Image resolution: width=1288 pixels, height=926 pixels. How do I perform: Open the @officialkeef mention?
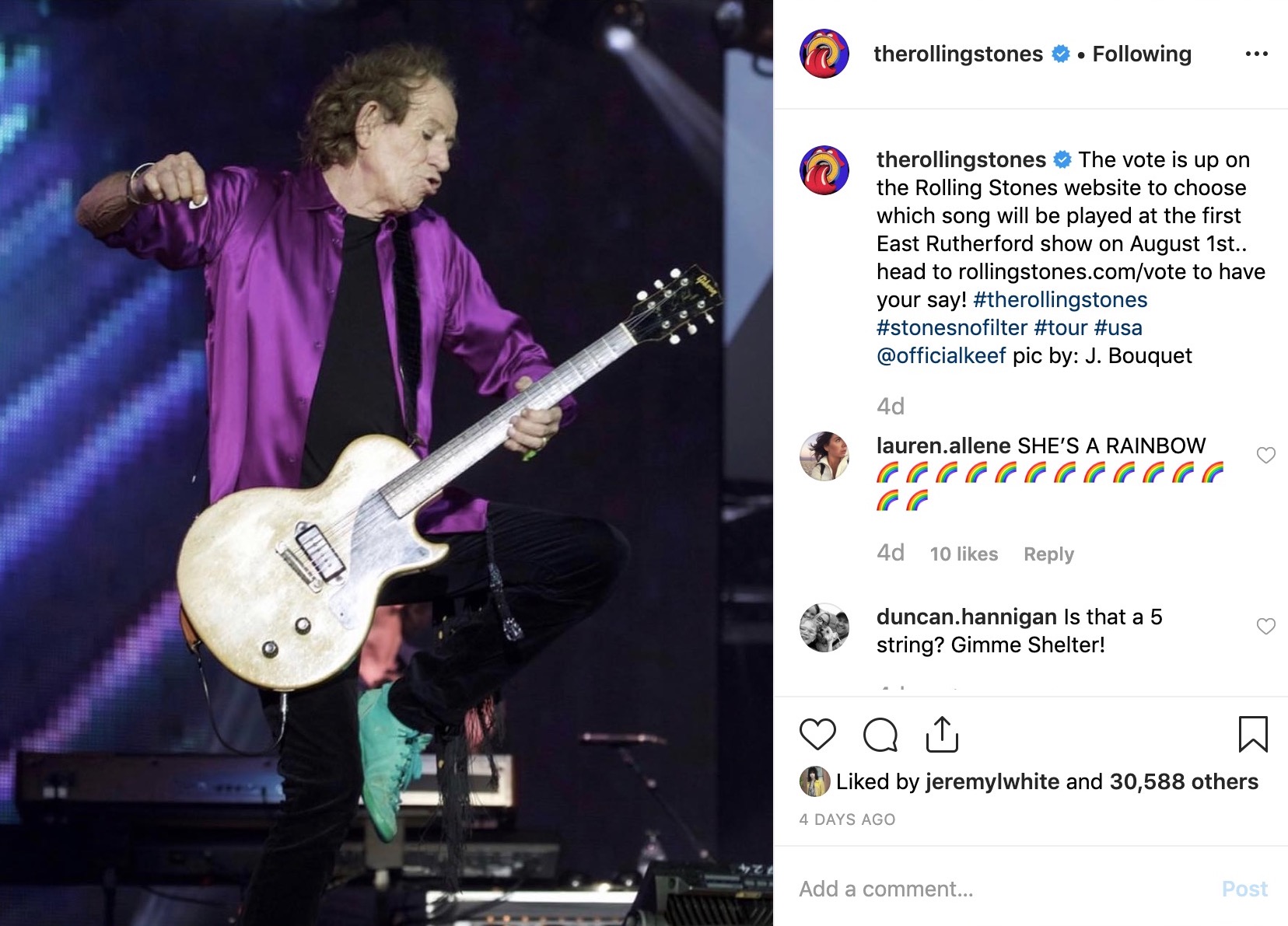[941, 355]
